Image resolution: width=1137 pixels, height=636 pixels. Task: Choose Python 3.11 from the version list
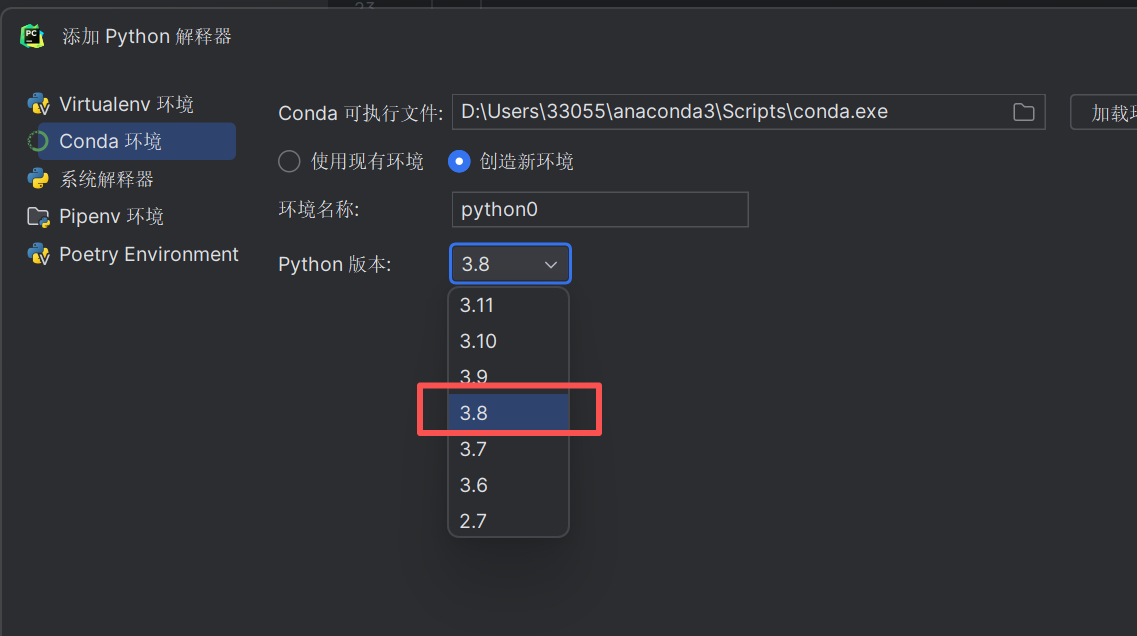[508, 305]
